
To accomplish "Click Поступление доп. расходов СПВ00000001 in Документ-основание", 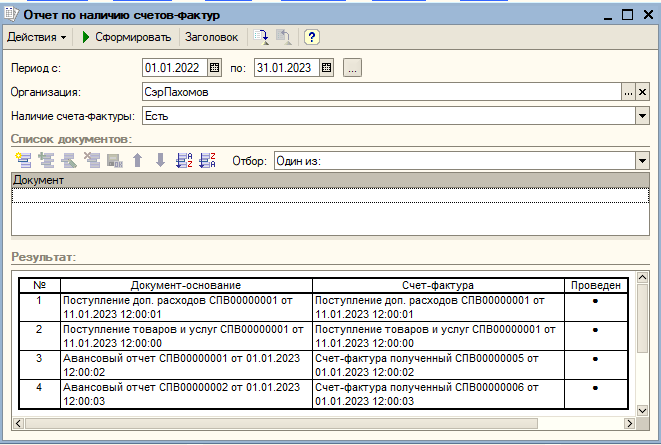I will click(186, 307).
